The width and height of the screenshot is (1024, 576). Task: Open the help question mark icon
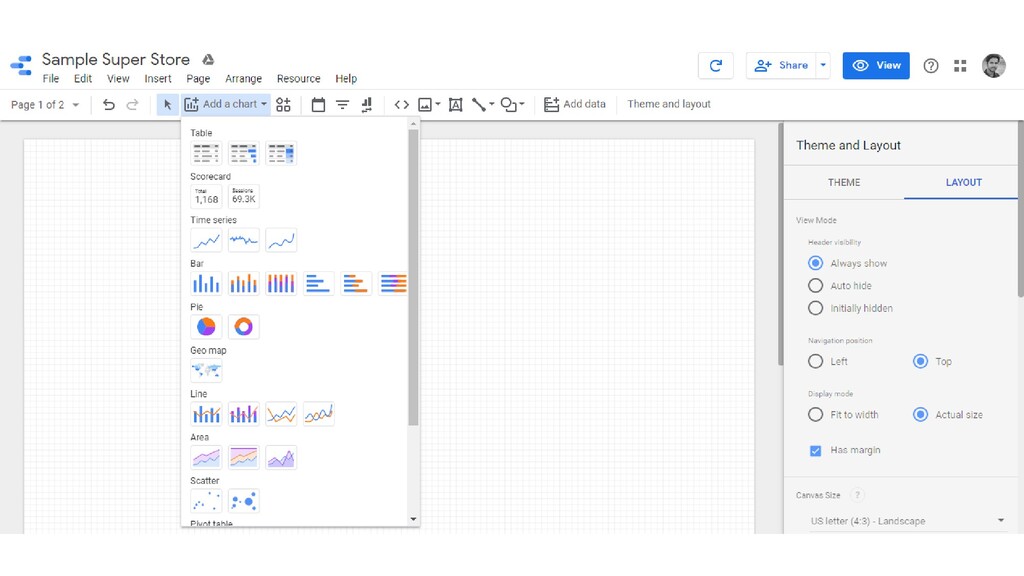click(x=931, y=65)
